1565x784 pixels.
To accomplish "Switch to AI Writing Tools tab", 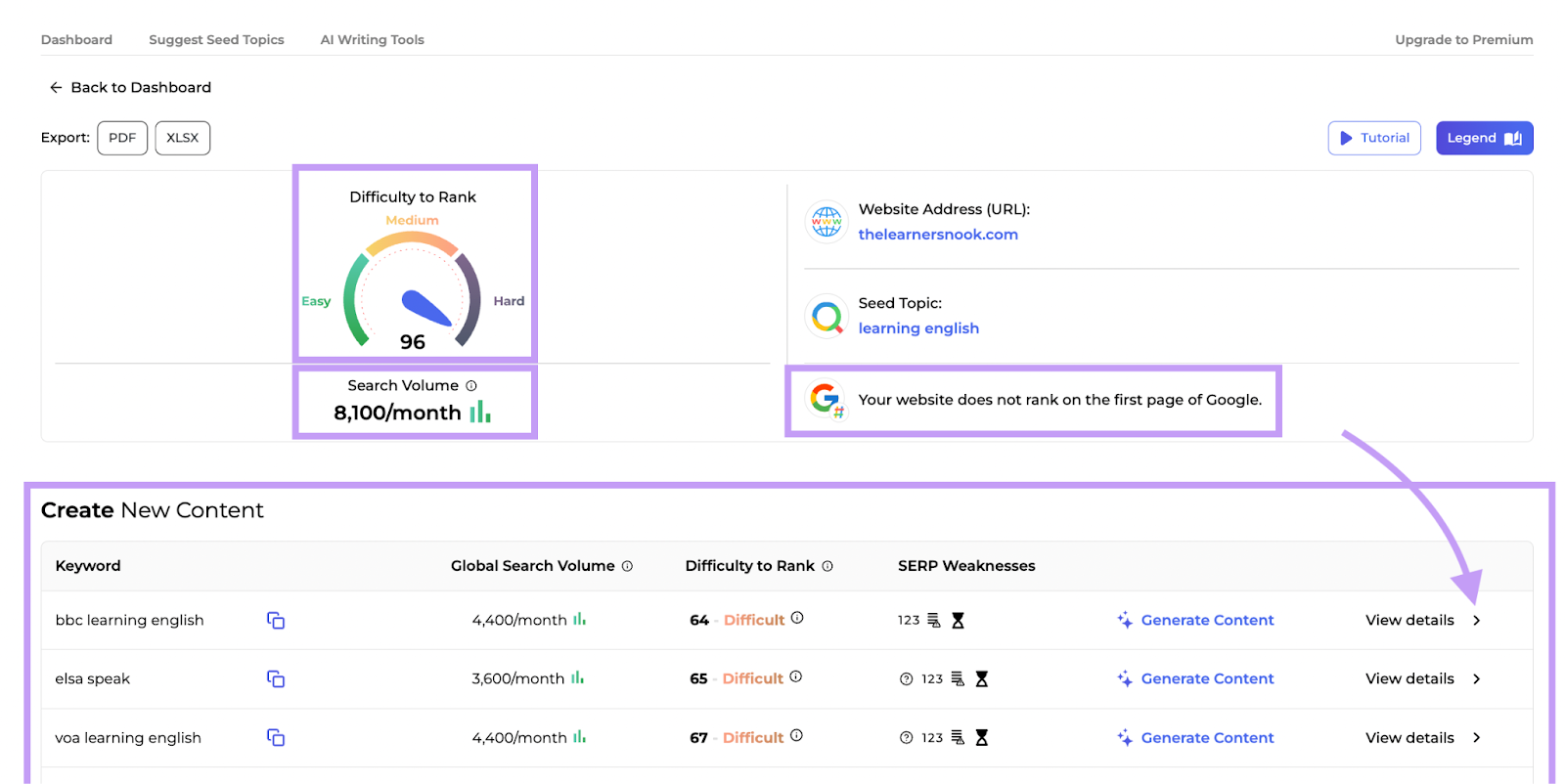I will pos(372,40).
